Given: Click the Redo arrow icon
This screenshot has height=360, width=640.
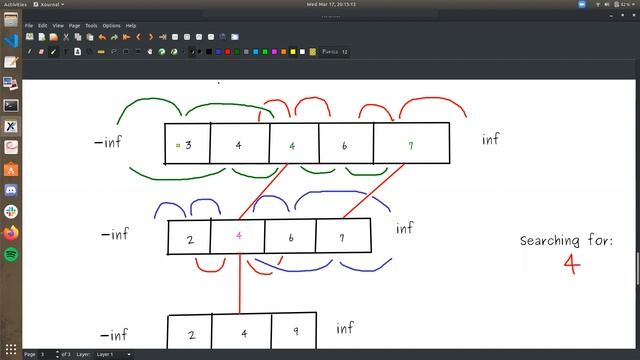Looking at the screenshot, I should pyautogui.click(x=114, y=37).
